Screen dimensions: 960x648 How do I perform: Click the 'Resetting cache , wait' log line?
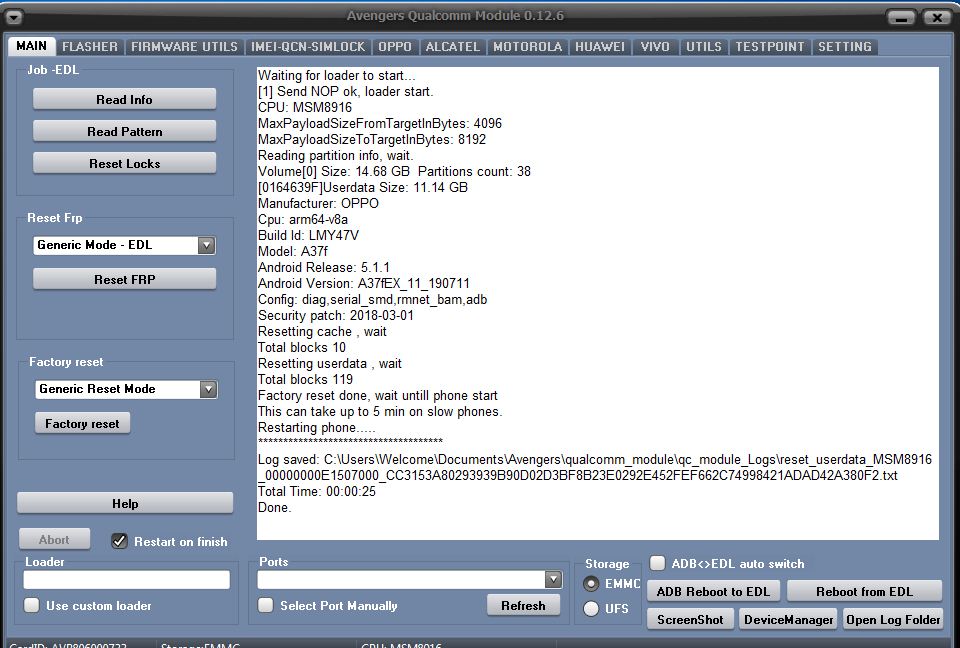pos(322,331)
